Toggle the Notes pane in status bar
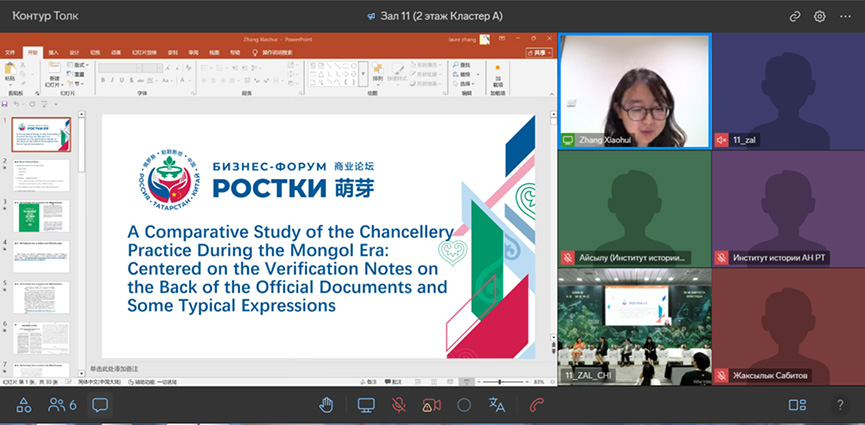Image resolution: width=865 pixels, height=425 pixels. [368, 381]
